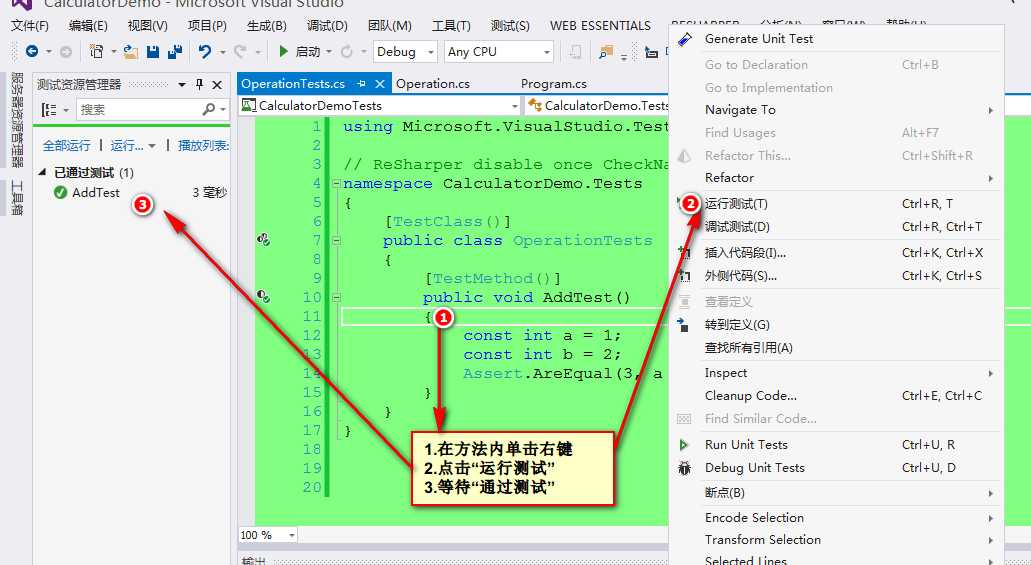Switch to the Program.cs tab
The image size is (1031, 565).
(554, 84)
